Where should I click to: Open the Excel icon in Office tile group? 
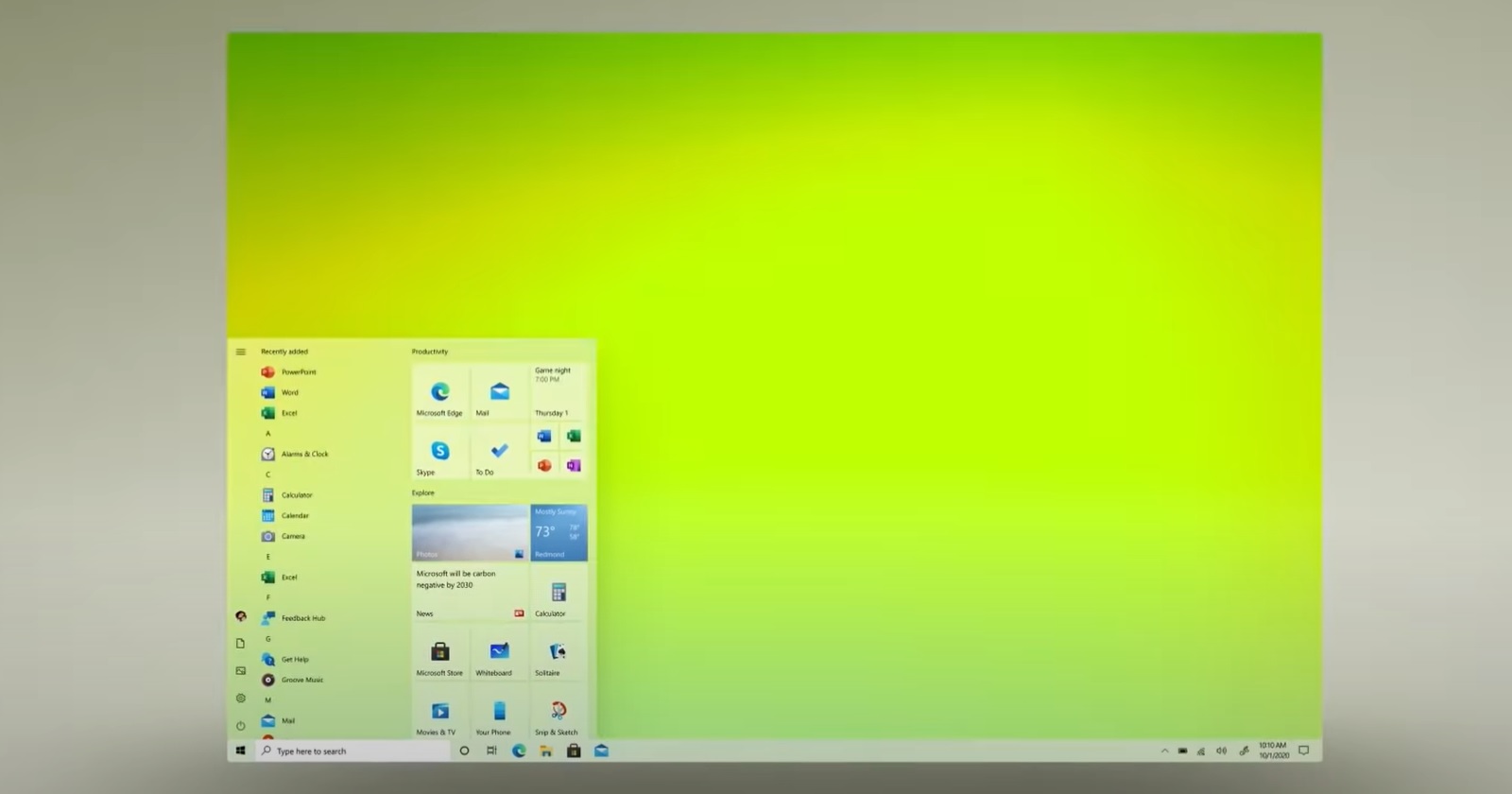(574, 437)
